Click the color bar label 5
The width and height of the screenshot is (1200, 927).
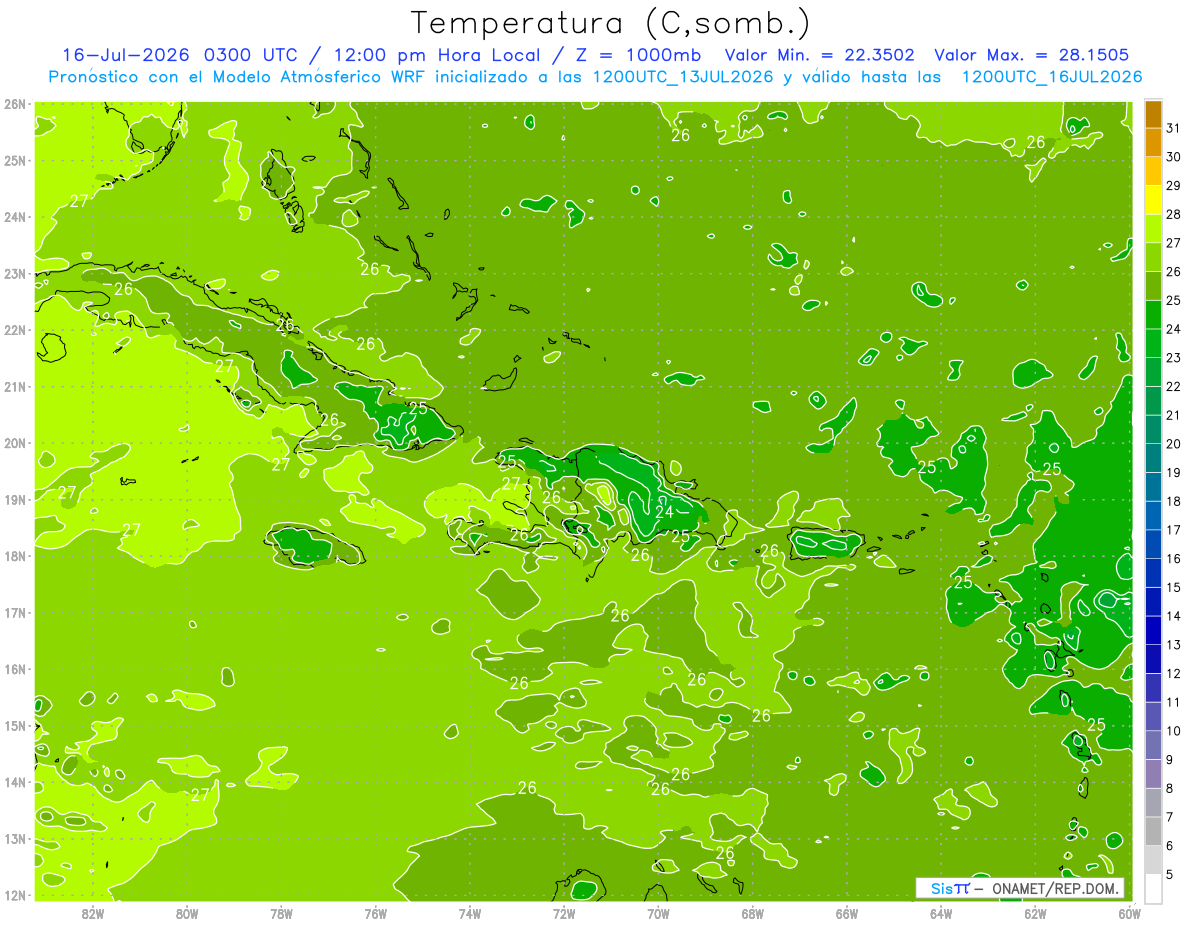click(1170, 874)
